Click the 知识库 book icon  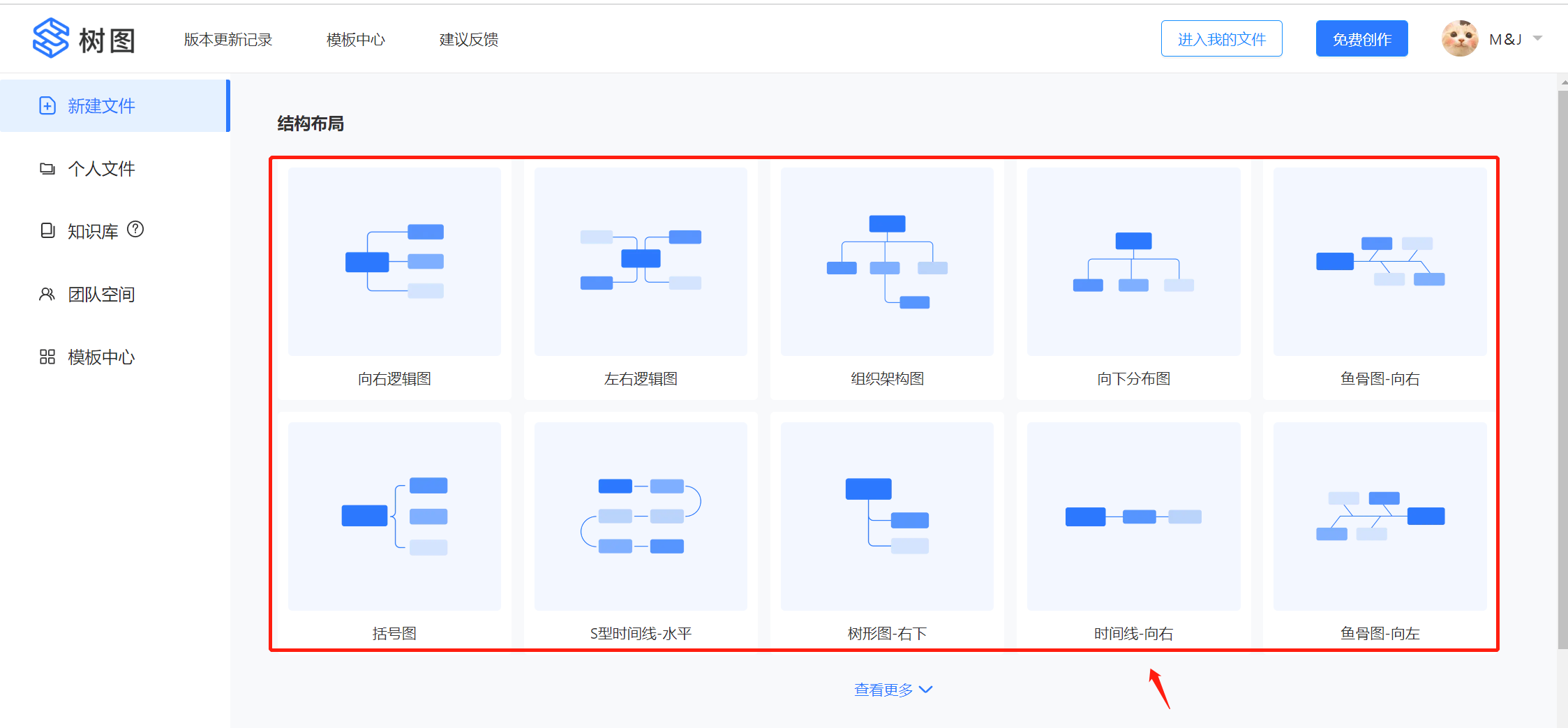(x=47, y=230)
